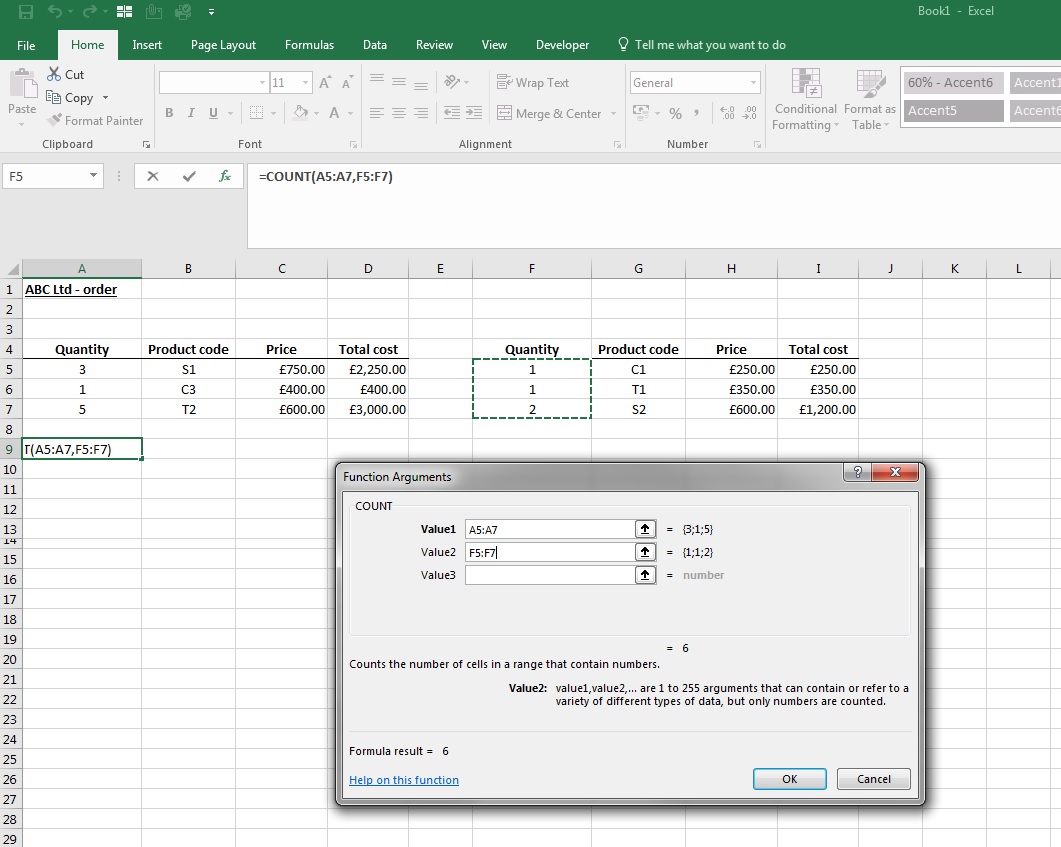Click the Paste clipboard icon

[22, 84]
